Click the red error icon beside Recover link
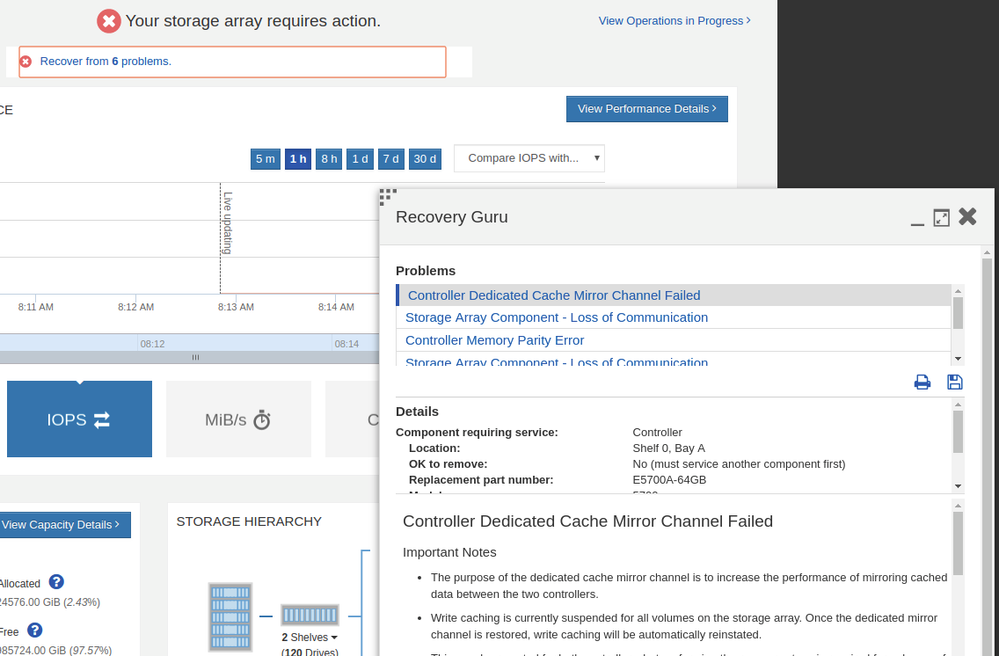The height and width of the screenshot is (656, 999). 27,61
